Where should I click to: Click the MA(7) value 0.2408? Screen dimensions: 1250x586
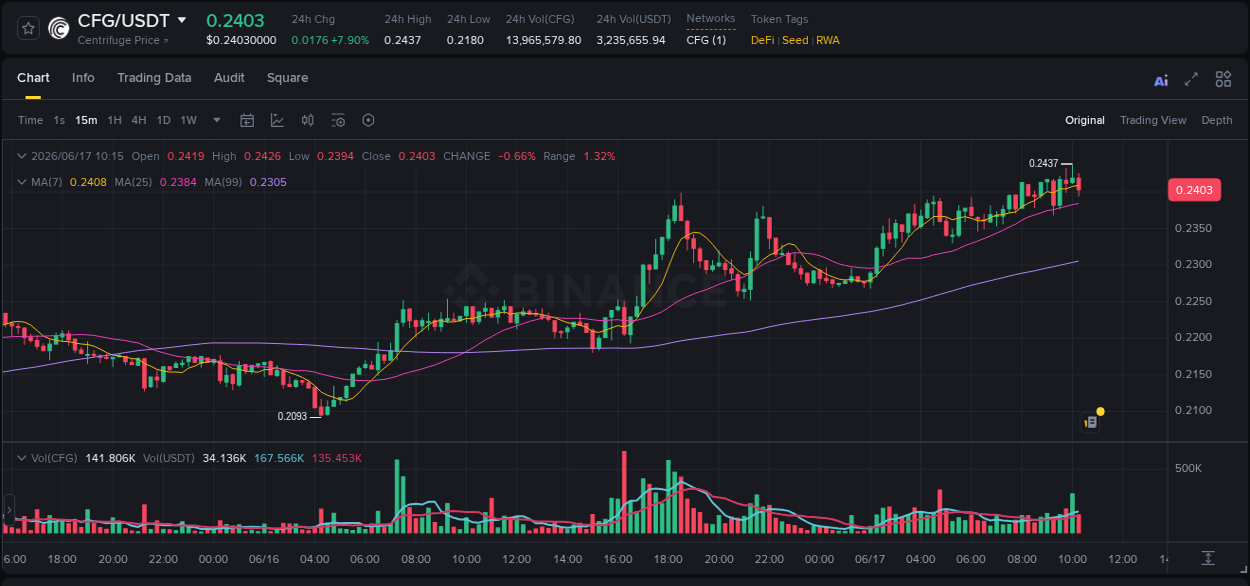coord(86,182)
